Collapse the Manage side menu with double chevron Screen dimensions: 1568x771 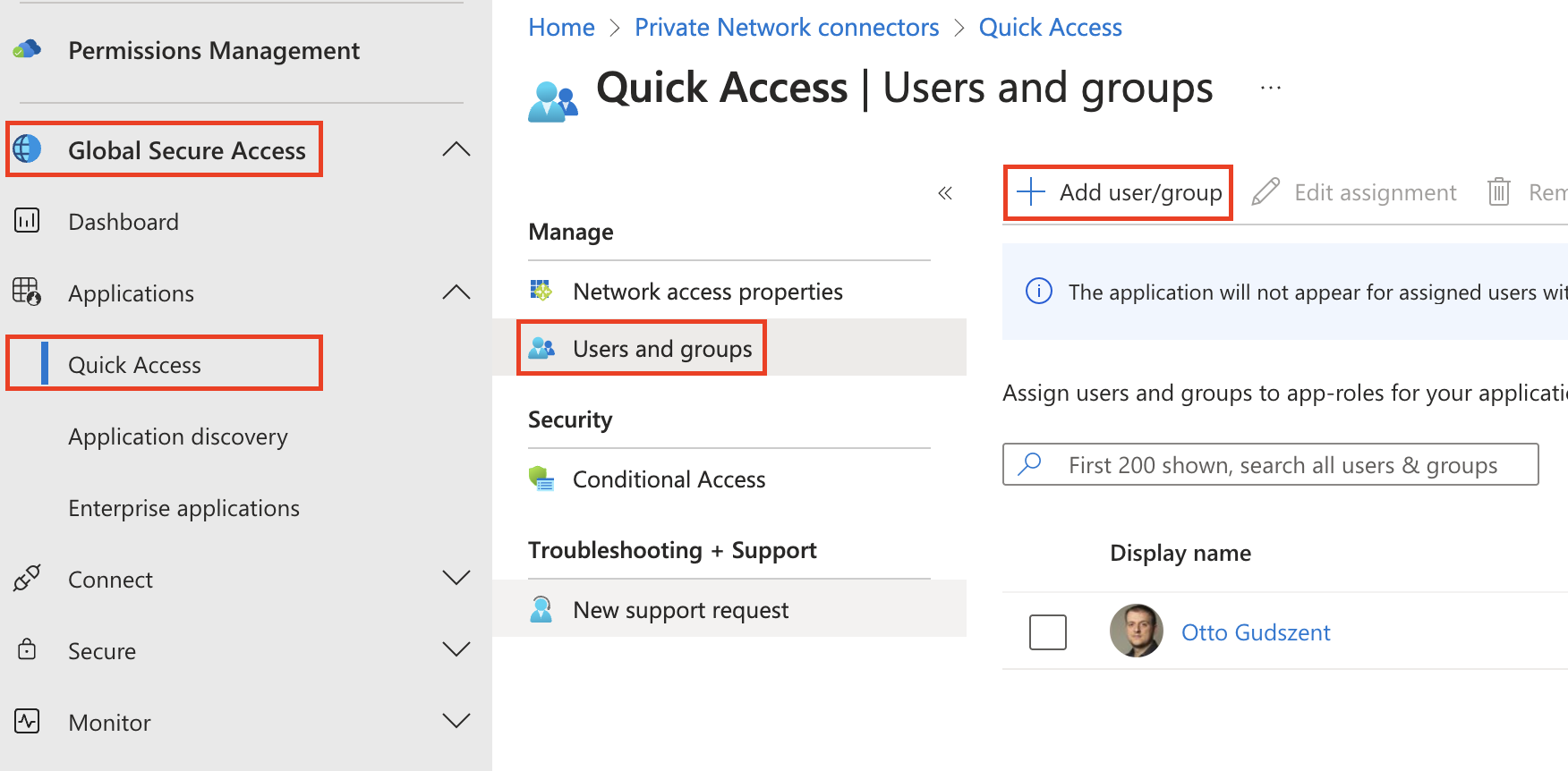tap(945, 192)
